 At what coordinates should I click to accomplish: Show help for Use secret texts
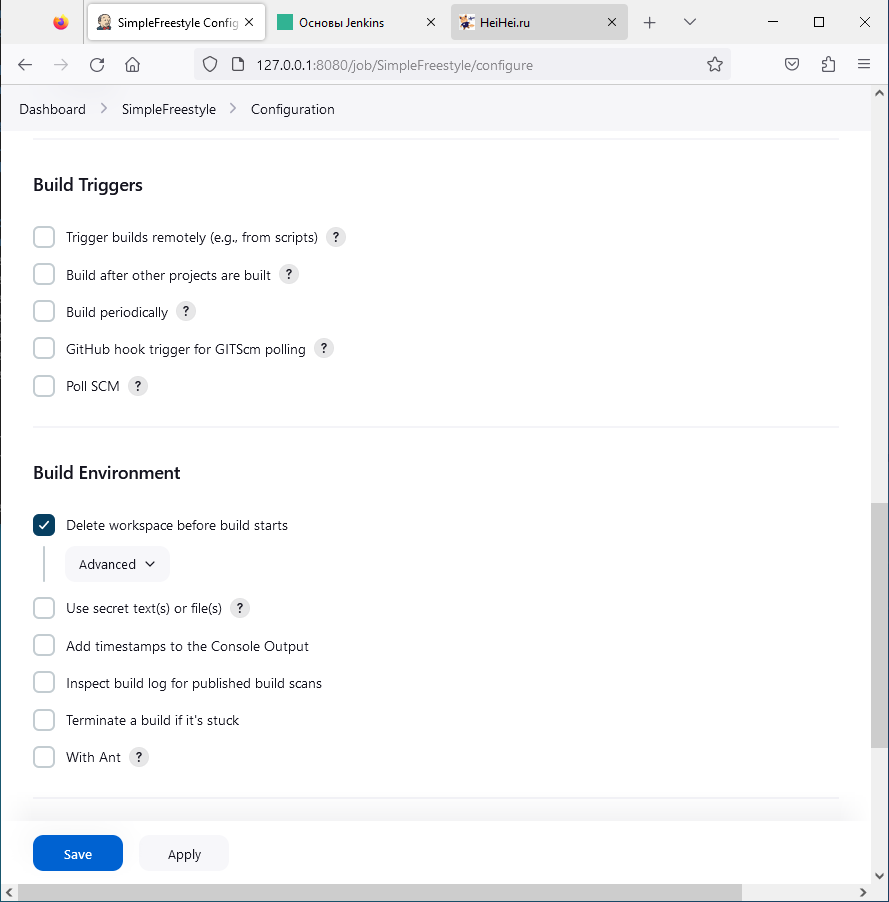point(240,608)
